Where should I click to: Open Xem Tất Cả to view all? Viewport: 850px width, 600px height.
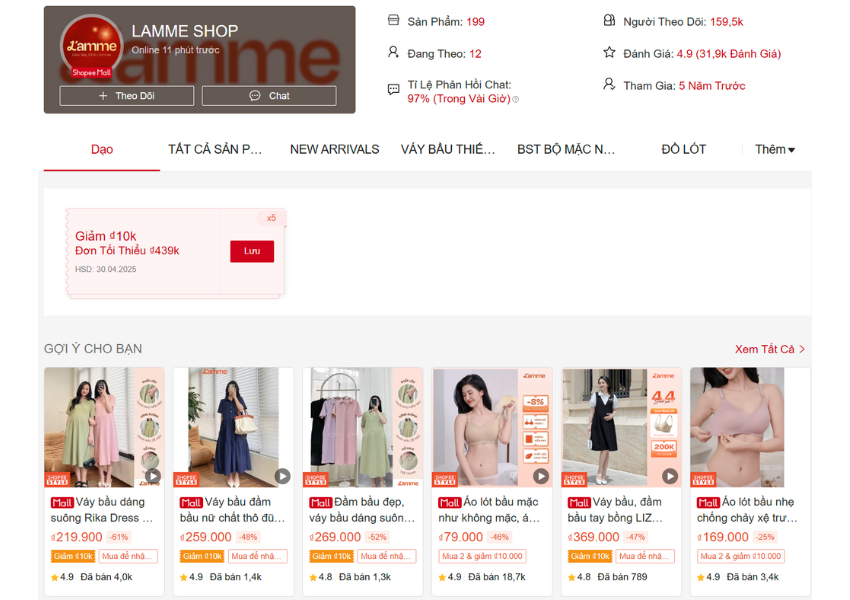[769, 349]
